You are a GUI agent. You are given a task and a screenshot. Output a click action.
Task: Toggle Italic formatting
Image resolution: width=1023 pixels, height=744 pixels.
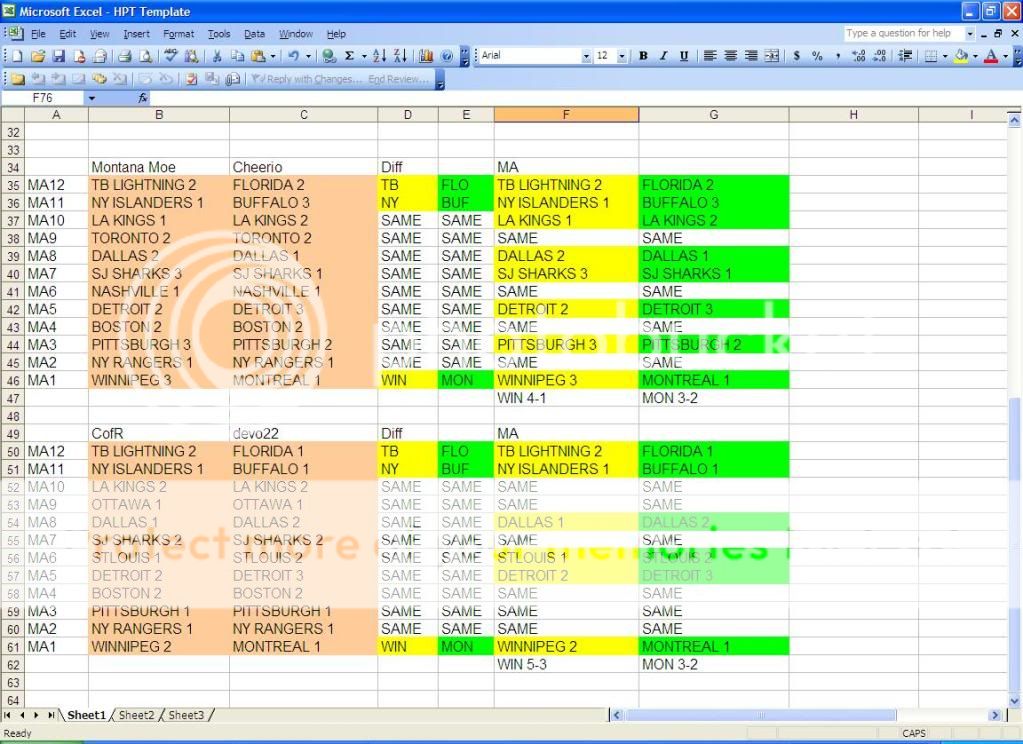[x=664, y=56]
